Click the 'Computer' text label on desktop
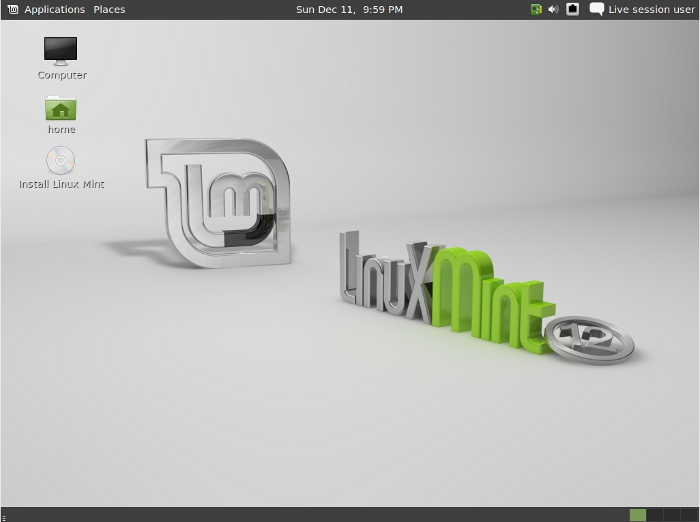The image size is (700, 522). 62,75
